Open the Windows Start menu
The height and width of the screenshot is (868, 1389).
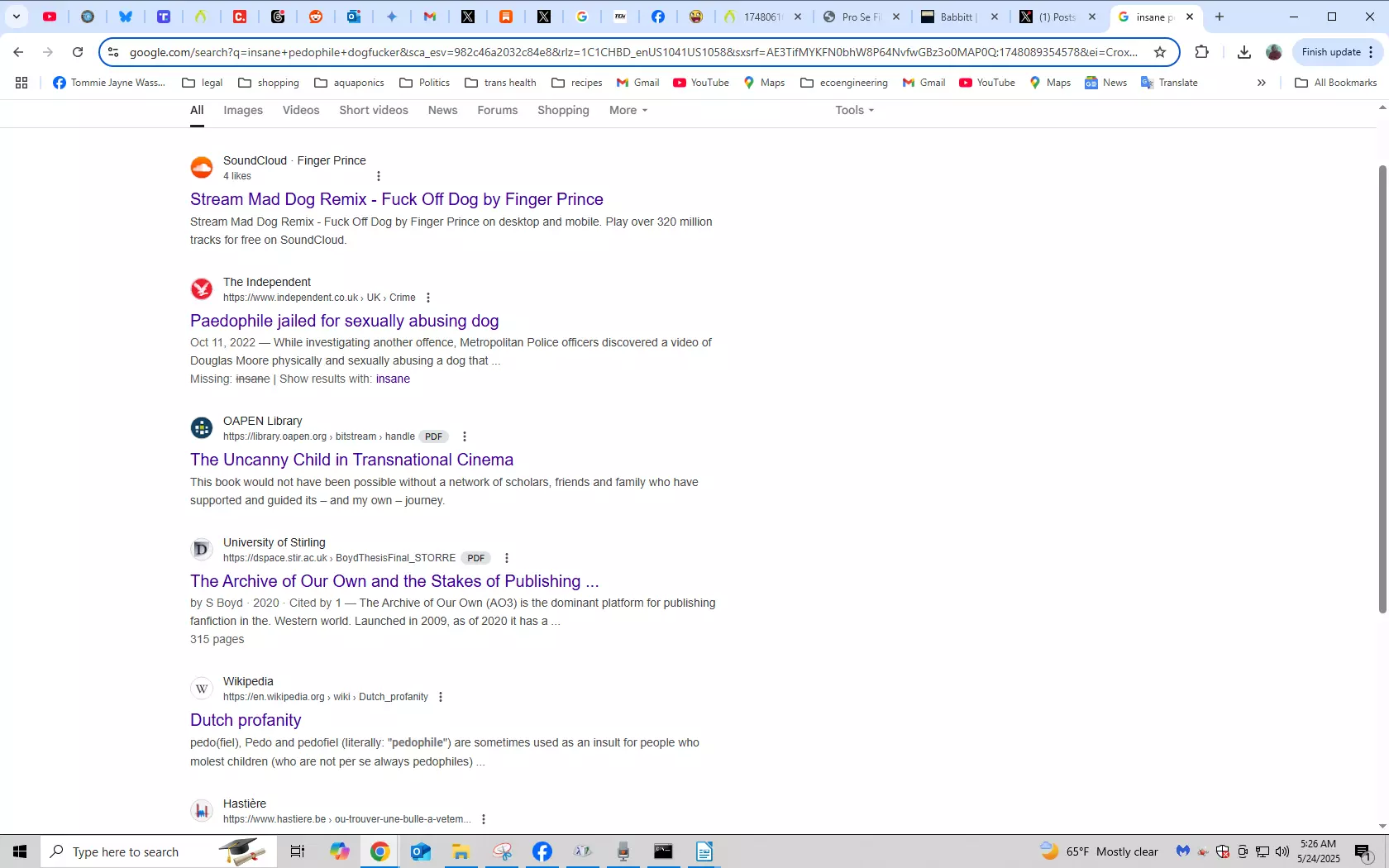20,851
